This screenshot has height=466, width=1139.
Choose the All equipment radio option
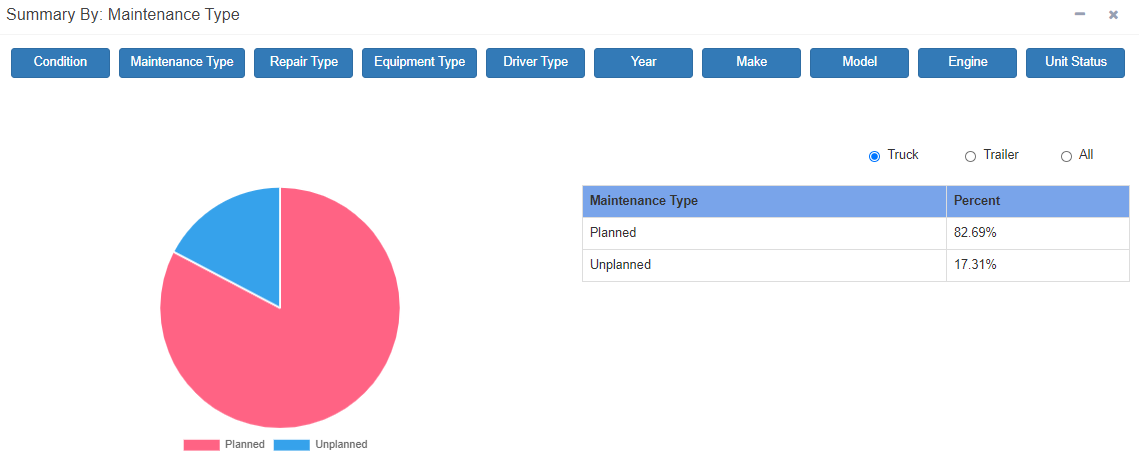[x=1066, y=156]
